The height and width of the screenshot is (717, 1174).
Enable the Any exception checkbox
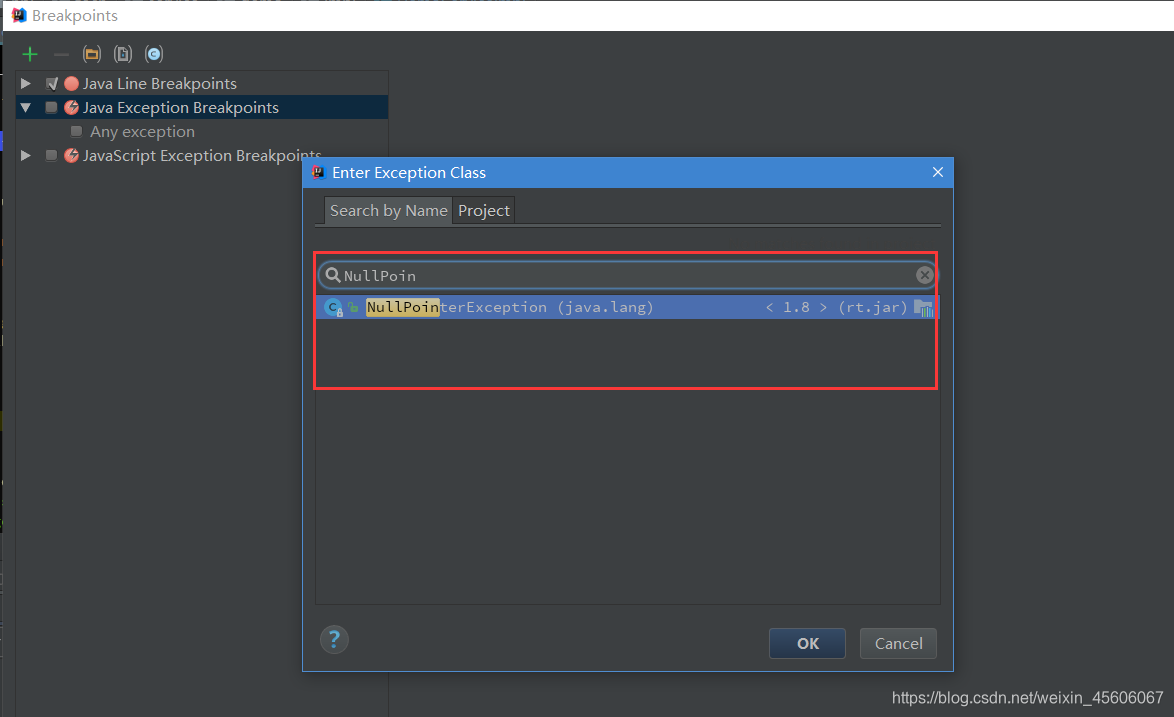76,132
